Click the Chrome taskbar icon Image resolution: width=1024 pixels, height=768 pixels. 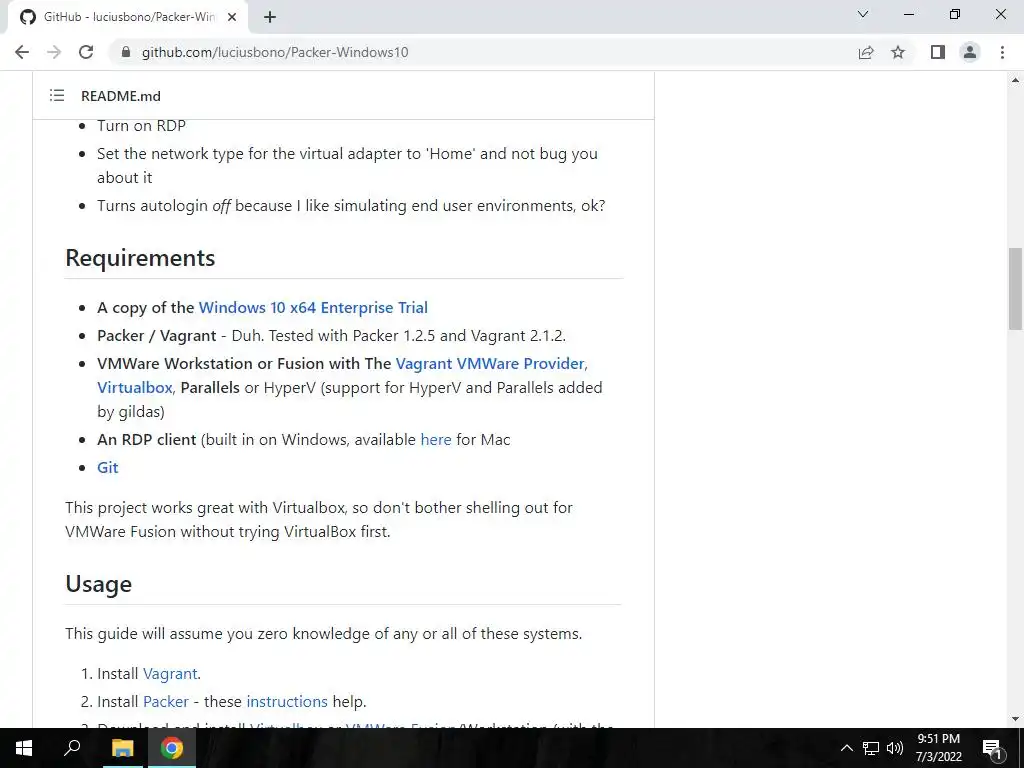[172, 748]
